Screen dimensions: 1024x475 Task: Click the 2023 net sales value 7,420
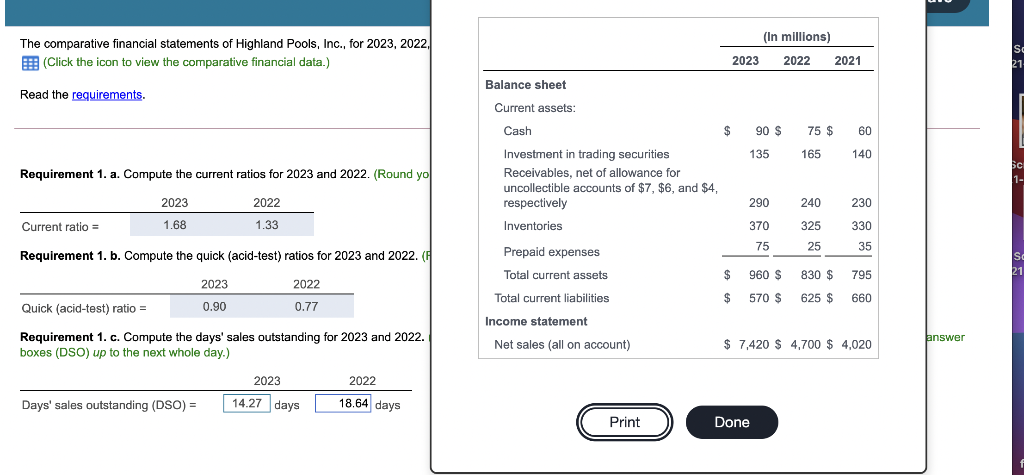pyautogui.click(x=754, y=344)
